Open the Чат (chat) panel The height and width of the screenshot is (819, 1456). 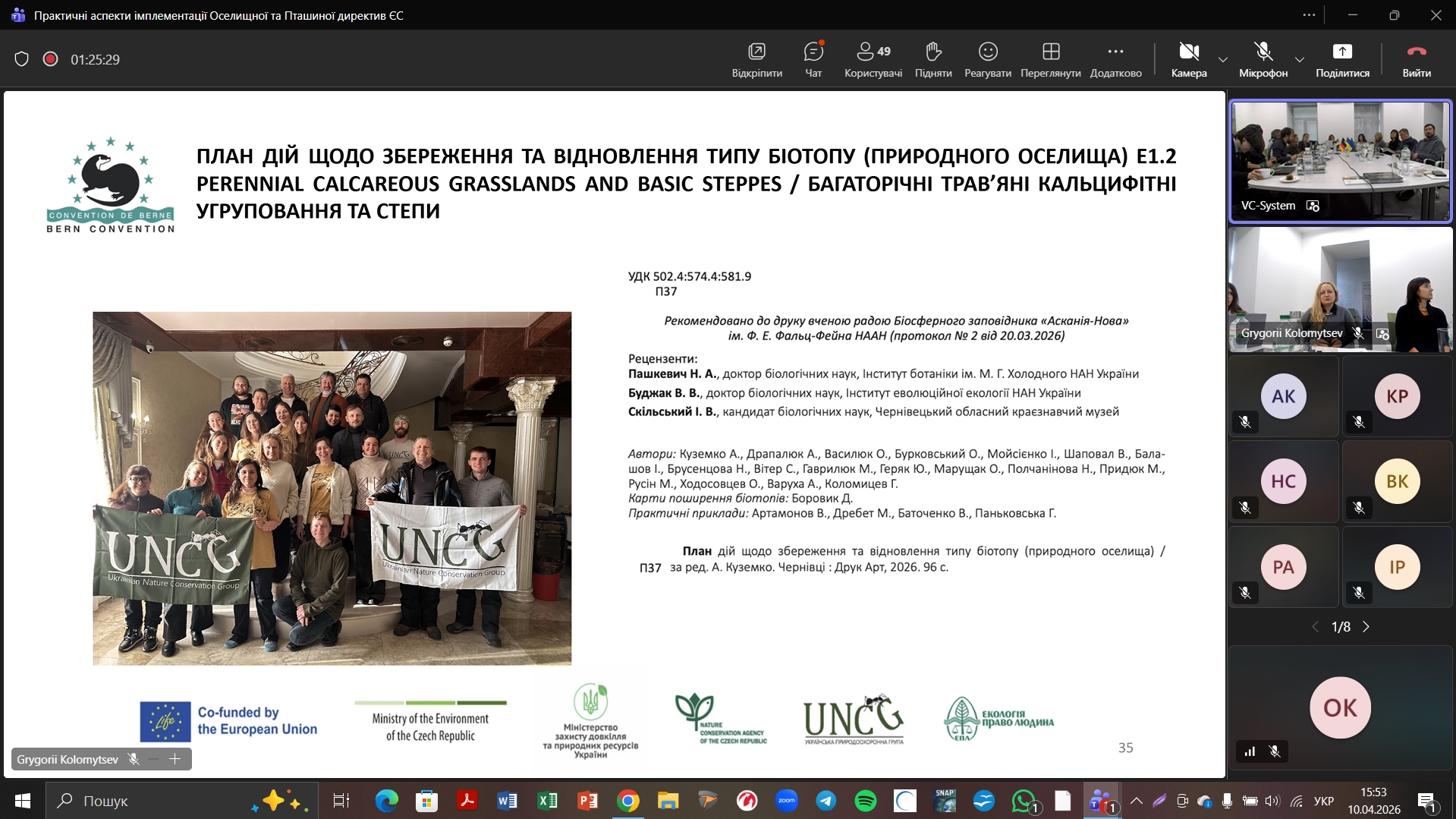coord(813,59)
